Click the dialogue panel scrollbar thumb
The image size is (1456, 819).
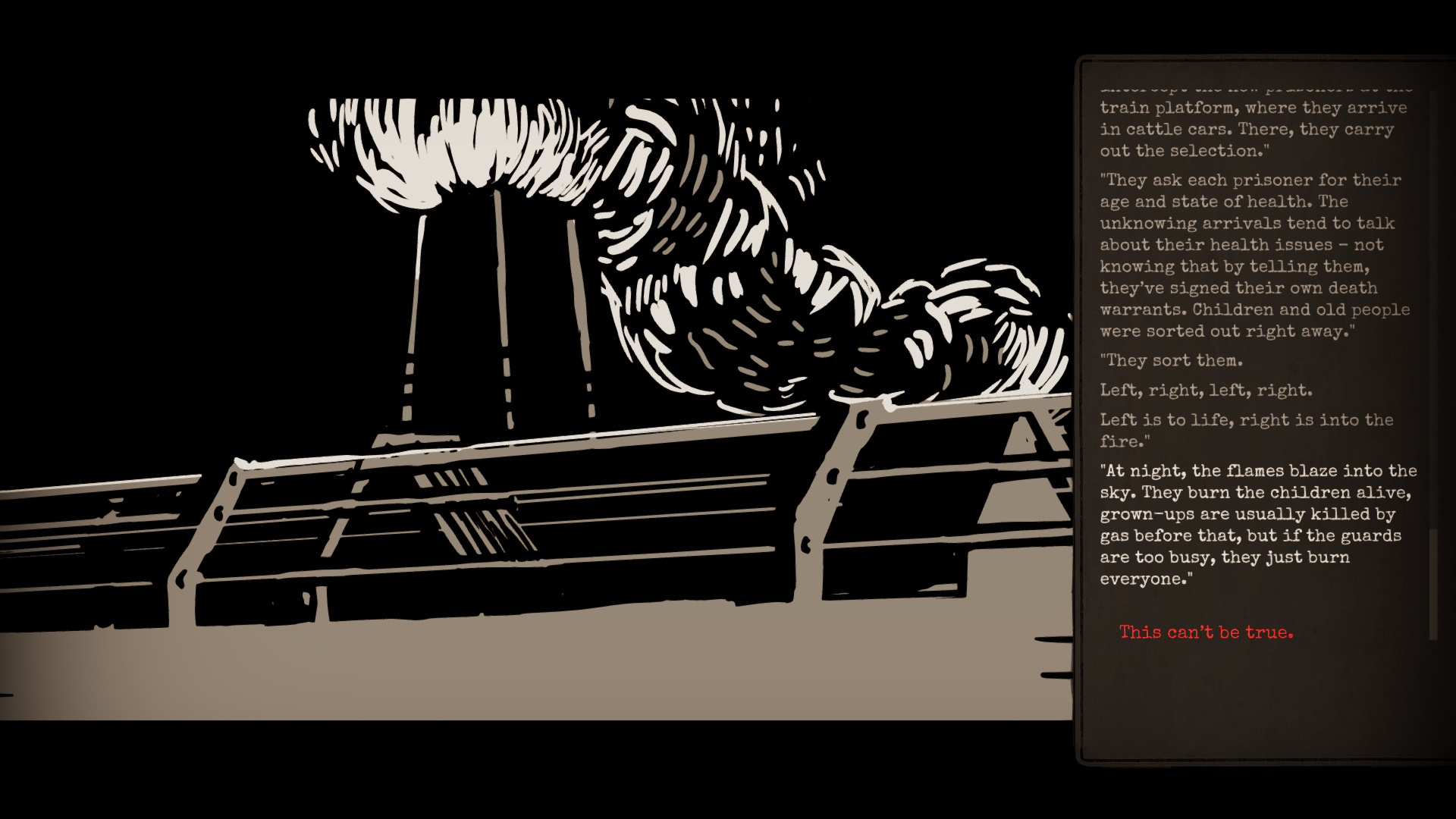[x=1433, y=584]
